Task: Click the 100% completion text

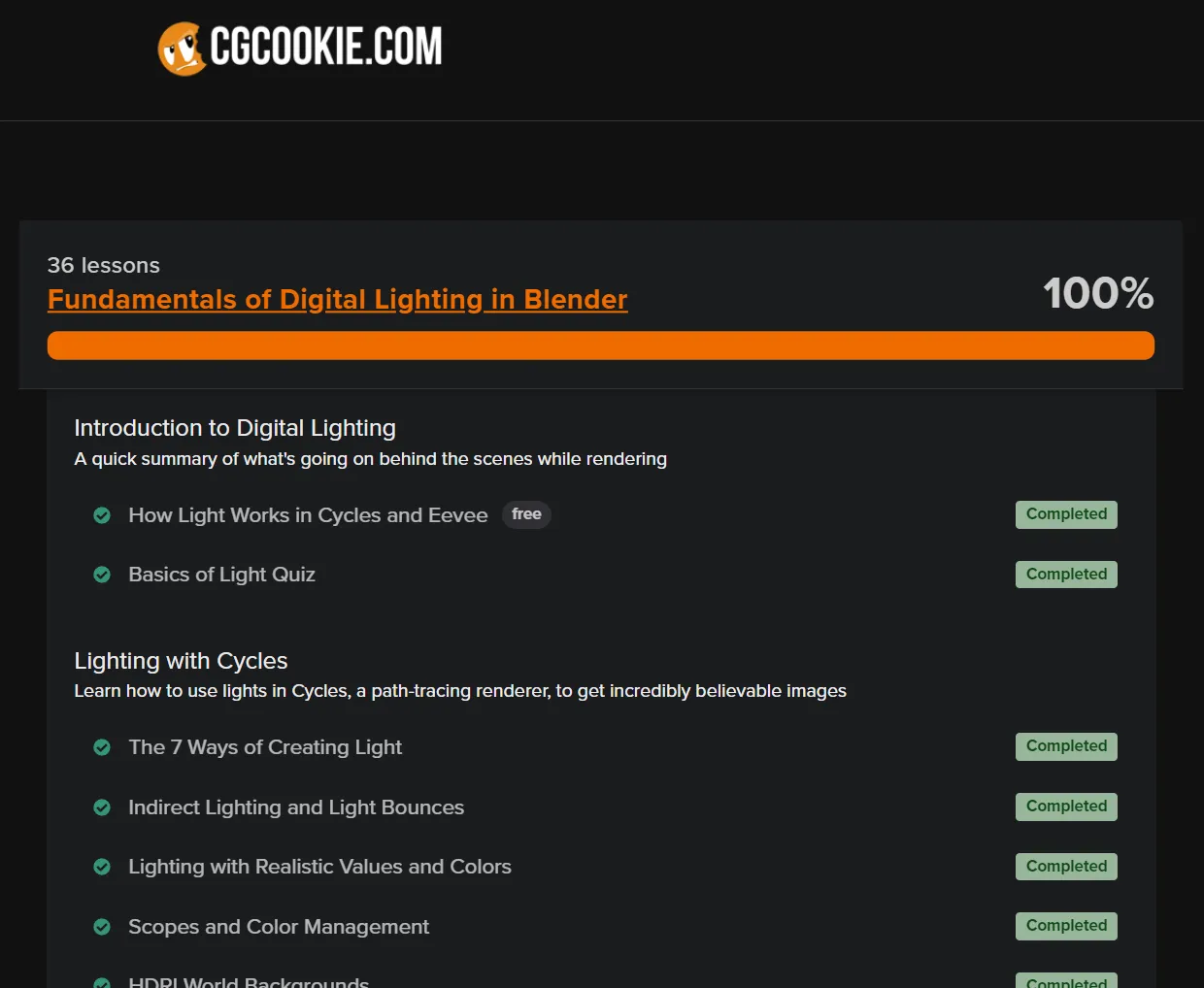Action: (1098, 293)
